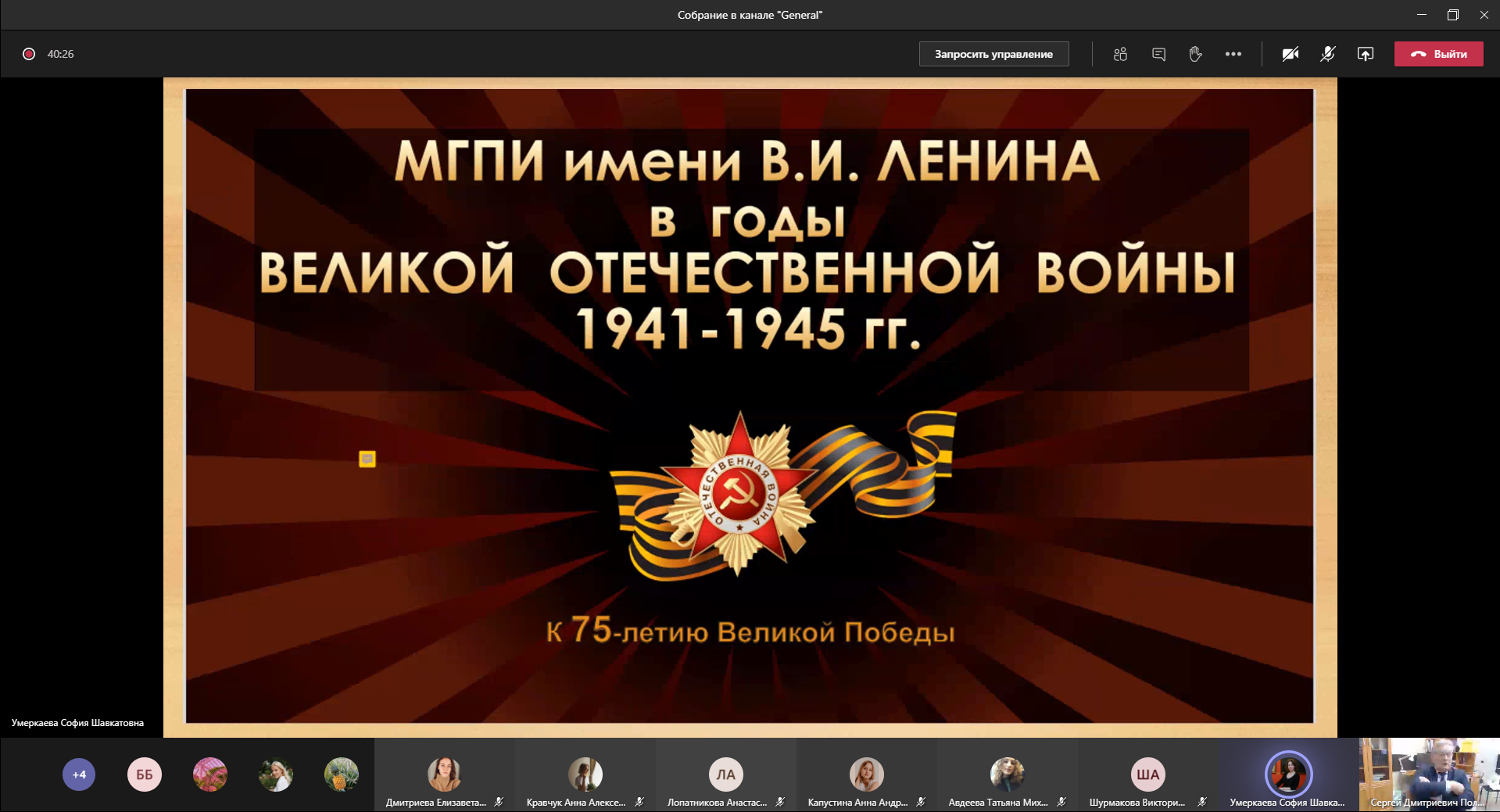The image size is (1500, 812).
Task: Toggle the camera on
Action: [x=1290, y=54]
